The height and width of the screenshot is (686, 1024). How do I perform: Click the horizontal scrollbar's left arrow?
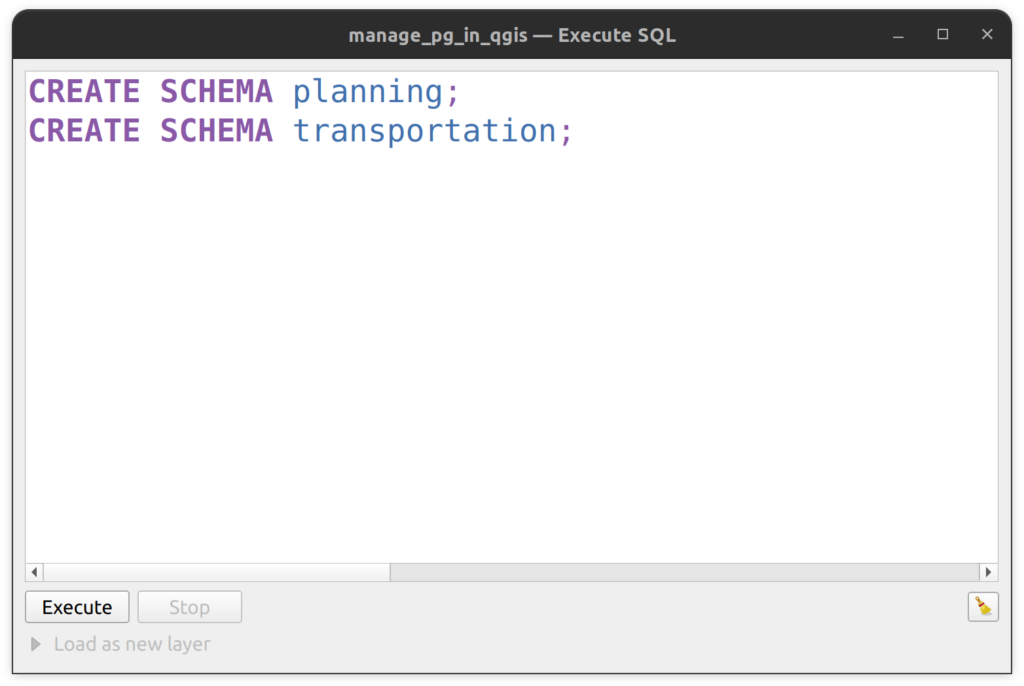tap(34, 572)
